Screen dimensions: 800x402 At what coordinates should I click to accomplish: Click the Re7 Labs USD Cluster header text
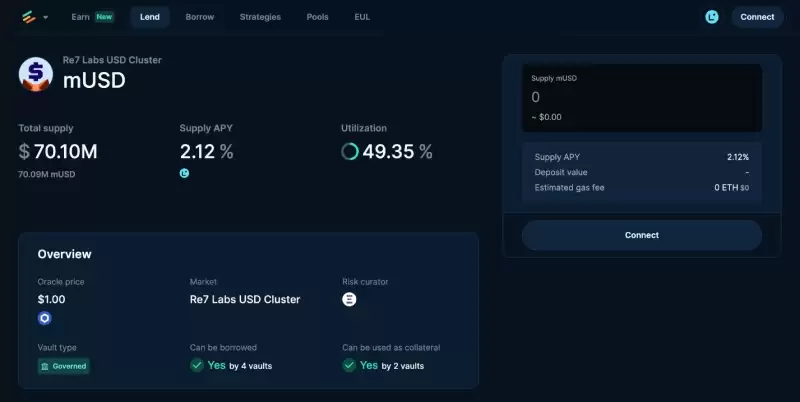[112, 60]
